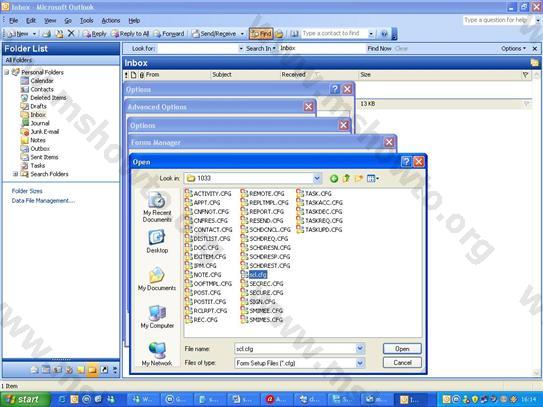Select My Computer in places bar

157,317
